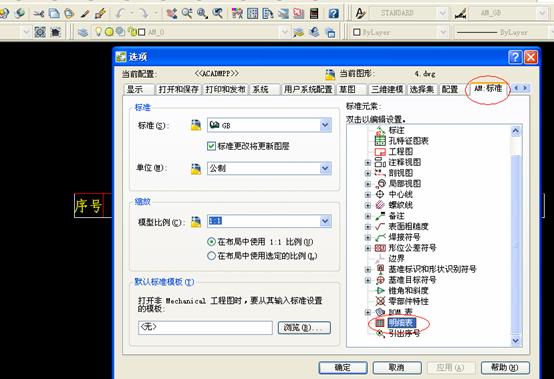Switch to the AM:标准 tab
The image size is (554, 379).
pos(488,88)
